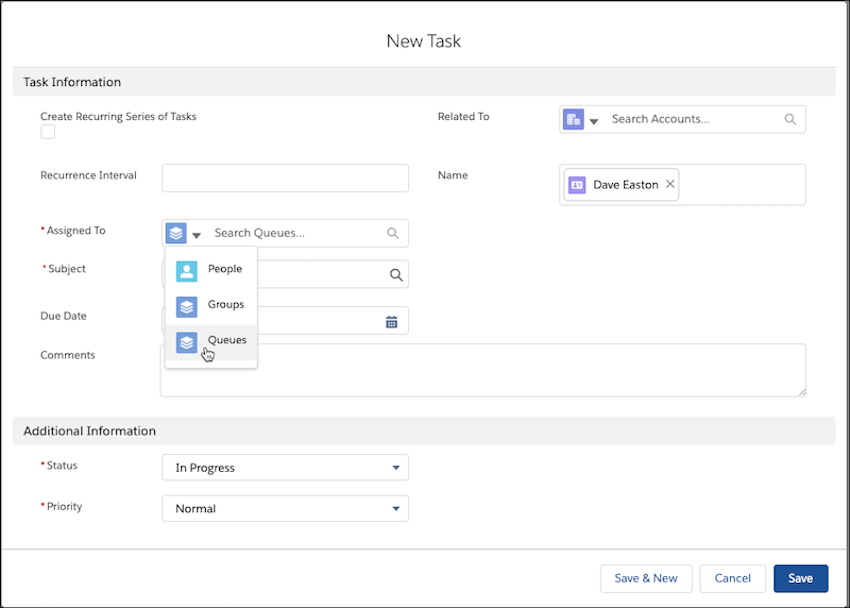
Task: Cancel the new task creation
Action: pos(732,578)
